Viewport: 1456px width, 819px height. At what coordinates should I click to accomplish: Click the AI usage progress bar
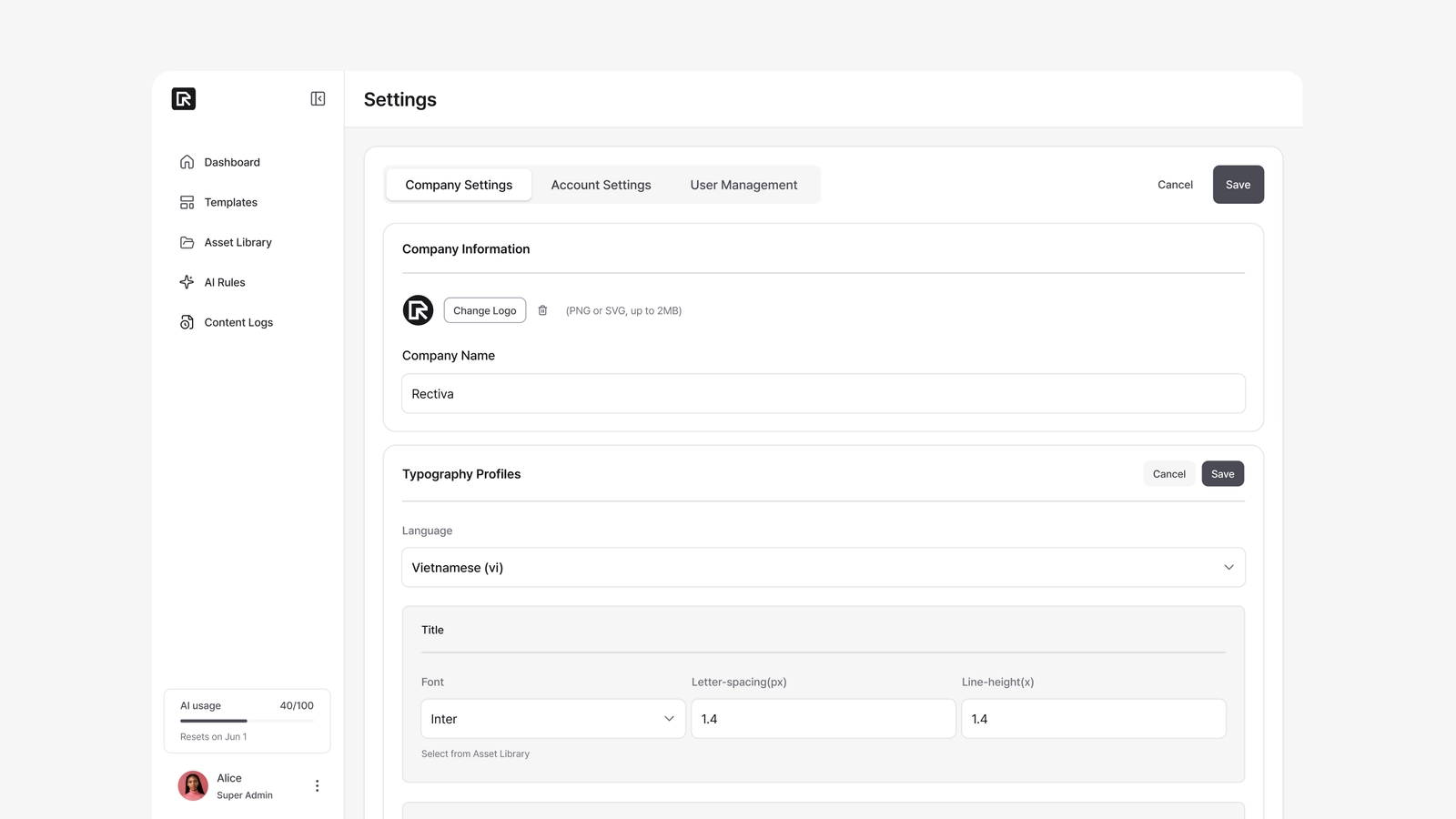pos(247,721)
